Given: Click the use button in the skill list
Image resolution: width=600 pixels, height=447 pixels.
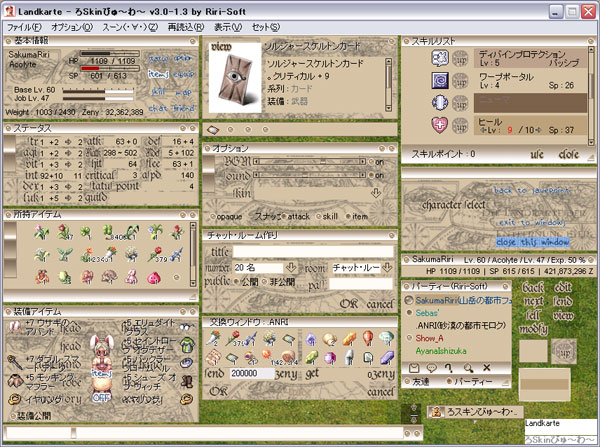Looking at the screenshot, I should (x=537, y=154).
